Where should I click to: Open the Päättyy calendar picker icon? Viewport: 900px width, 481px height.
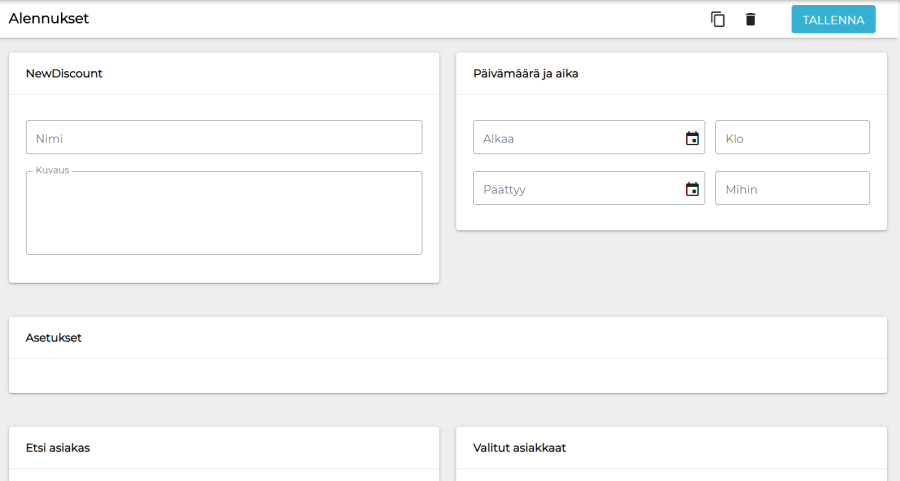692,188
